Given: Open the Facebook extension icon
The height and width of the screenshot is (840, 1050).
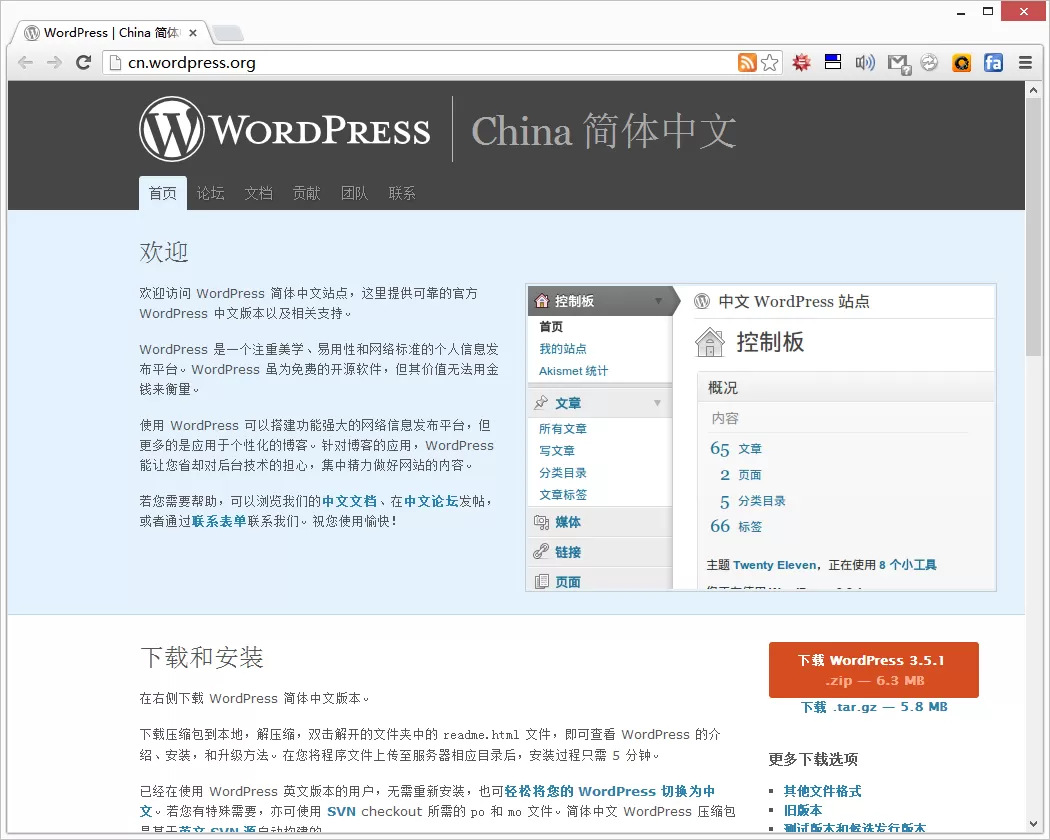Looking at the screenshot, I should pyautogui.click(x=993, y=63).
